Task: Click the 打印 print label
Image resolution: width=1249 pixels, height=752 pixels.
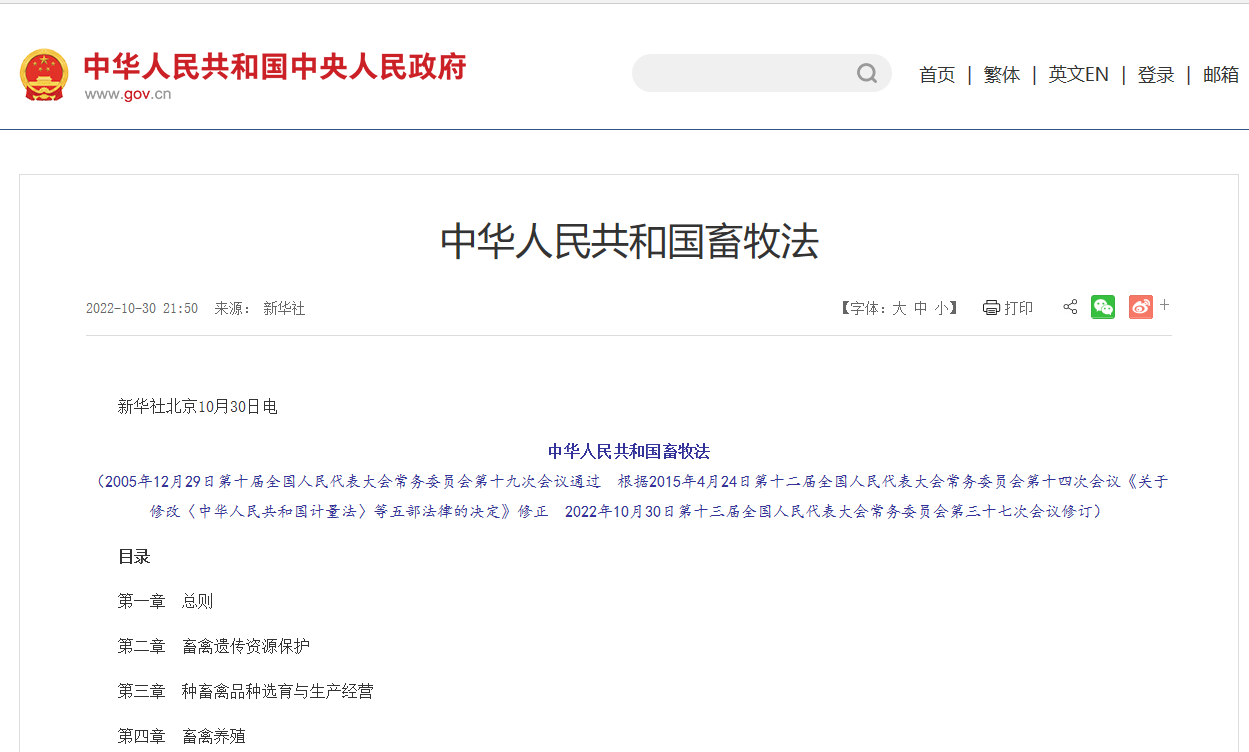Action: (x=1019, y=308)
